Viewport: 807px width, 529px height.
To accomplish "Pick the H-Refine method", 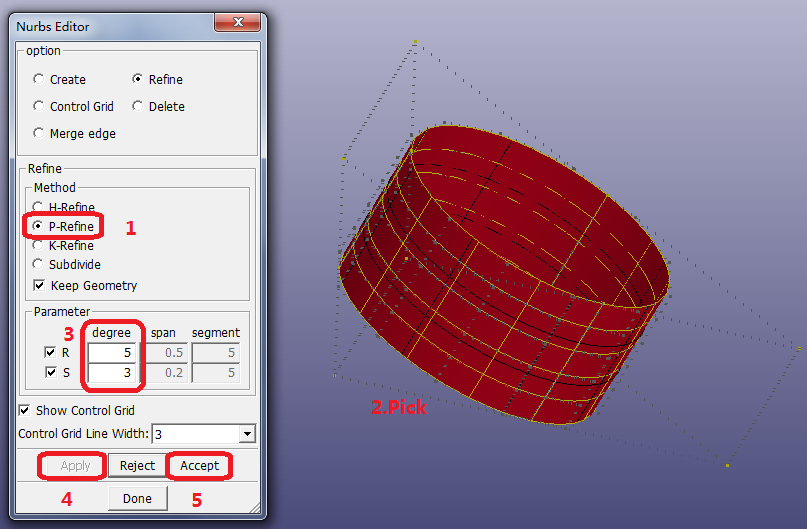I will click(x=39, y=208).
